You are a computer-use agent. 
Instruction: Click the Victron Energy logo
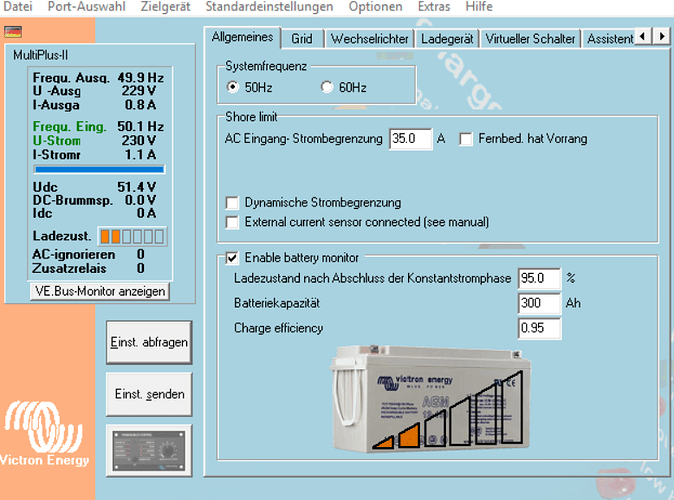pos(45,433)
